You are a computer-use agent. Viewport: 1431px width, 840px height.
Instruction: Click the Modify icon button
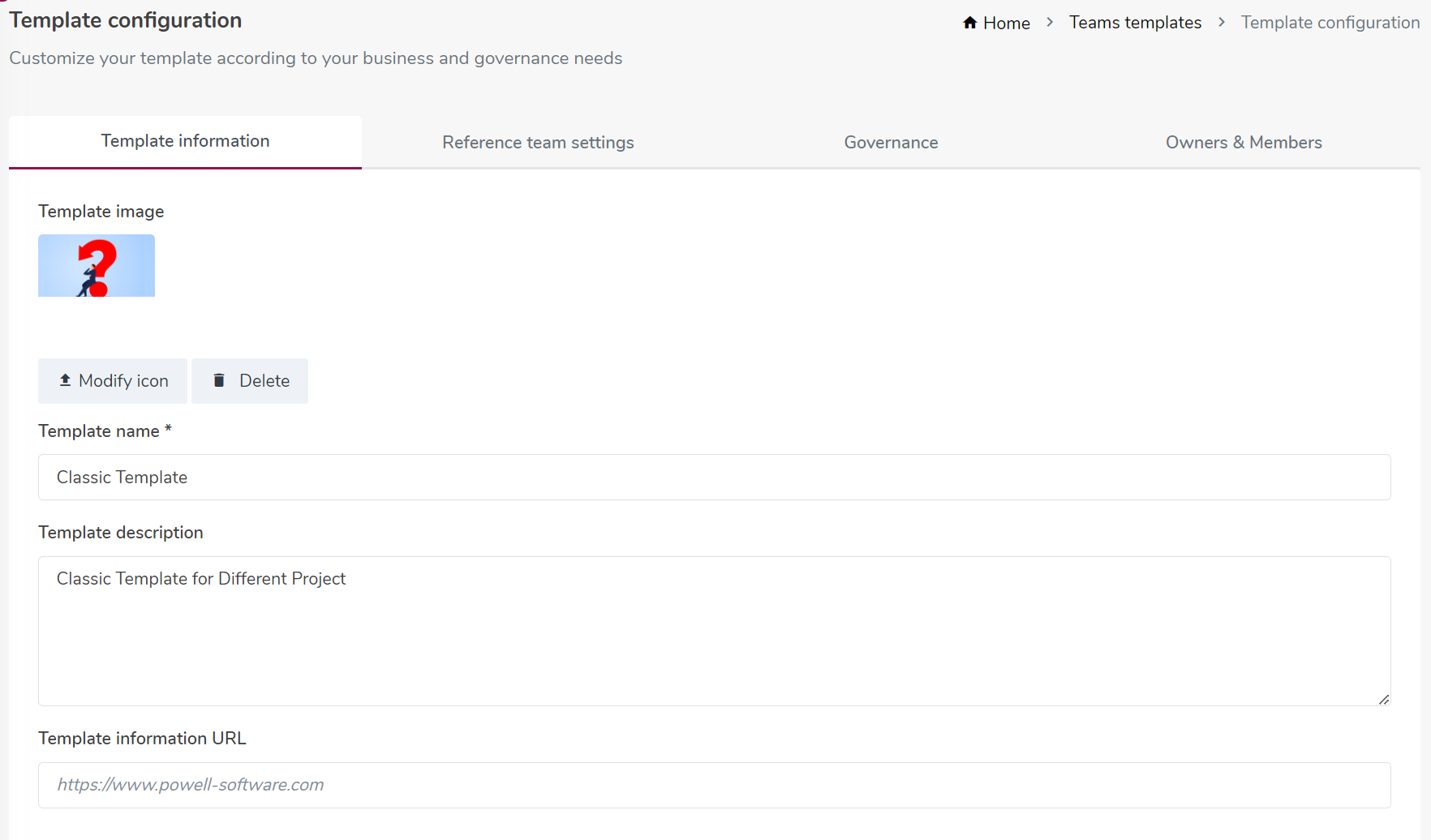(x=112, y=380)
